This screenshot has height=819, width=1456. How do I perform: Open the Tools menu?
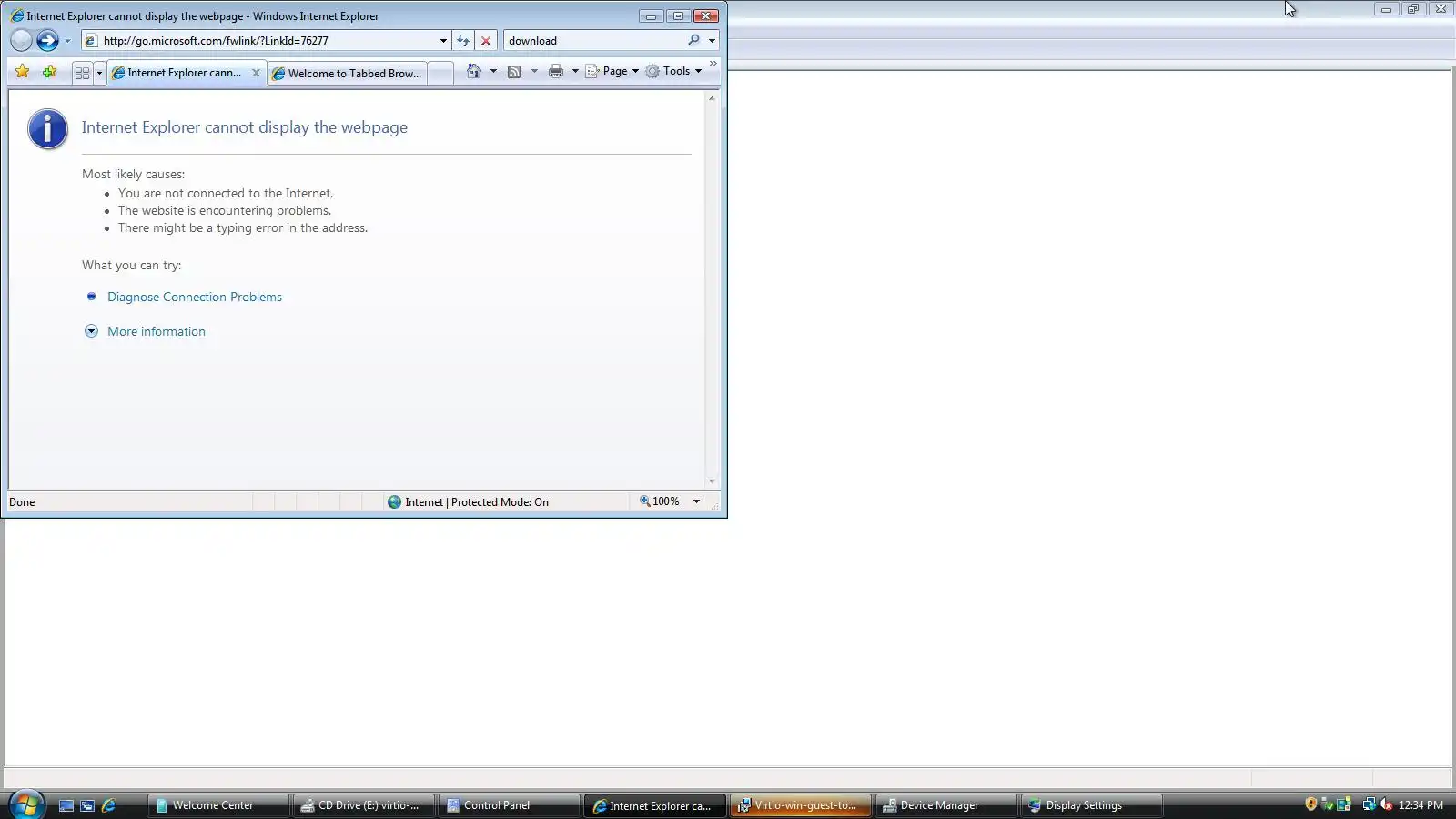coord(673,71)
